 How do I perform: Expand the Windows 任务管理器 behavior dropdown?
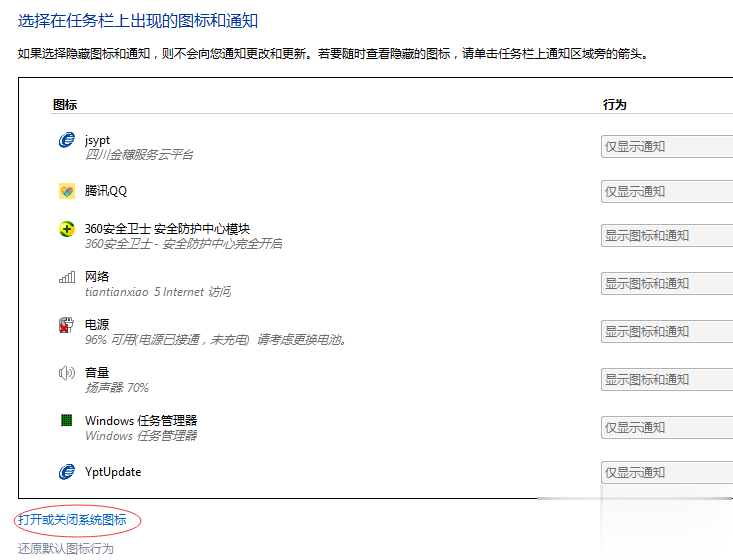tap(666, 428)
